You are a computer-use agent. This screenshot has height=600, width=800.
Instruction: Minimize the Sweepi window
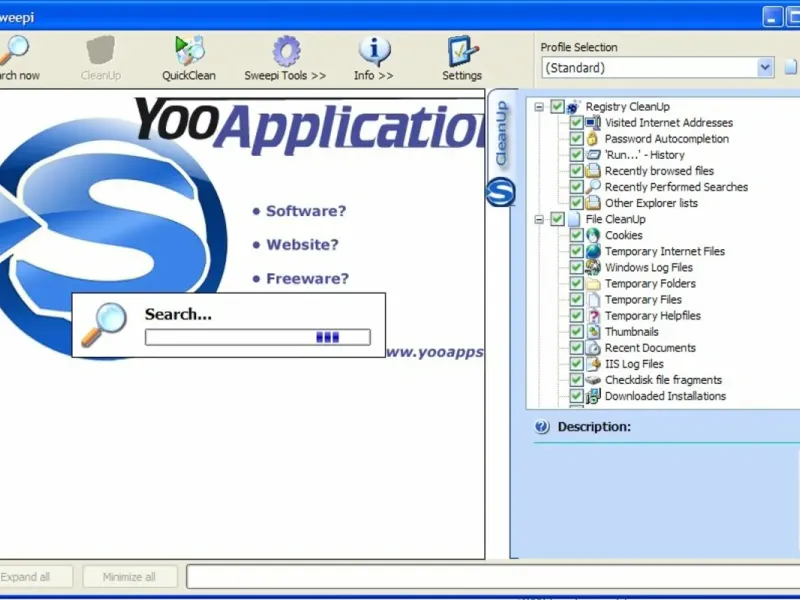(x=772, y=17)
